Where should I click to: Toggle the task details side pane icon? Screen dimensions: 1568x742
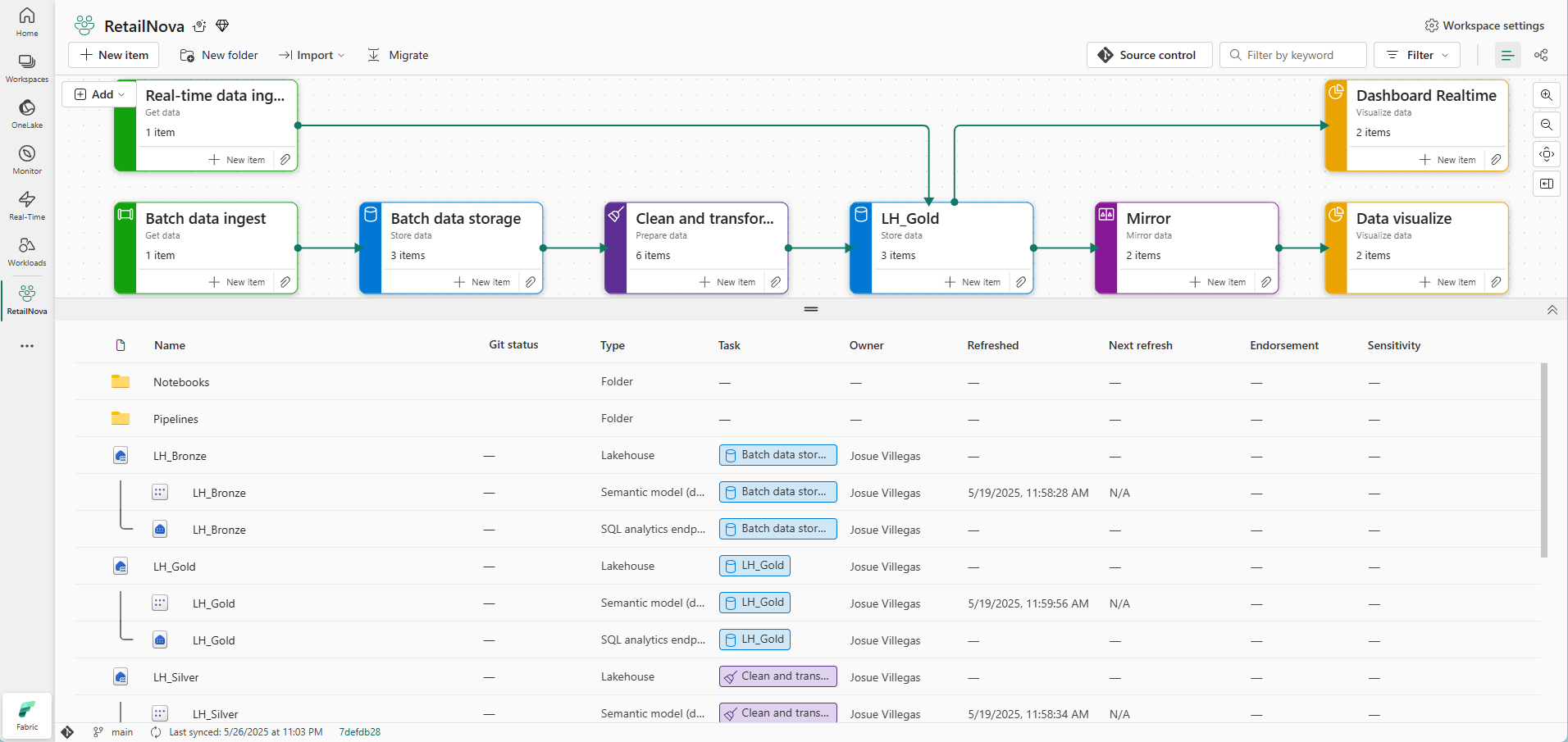(1546, 184)
